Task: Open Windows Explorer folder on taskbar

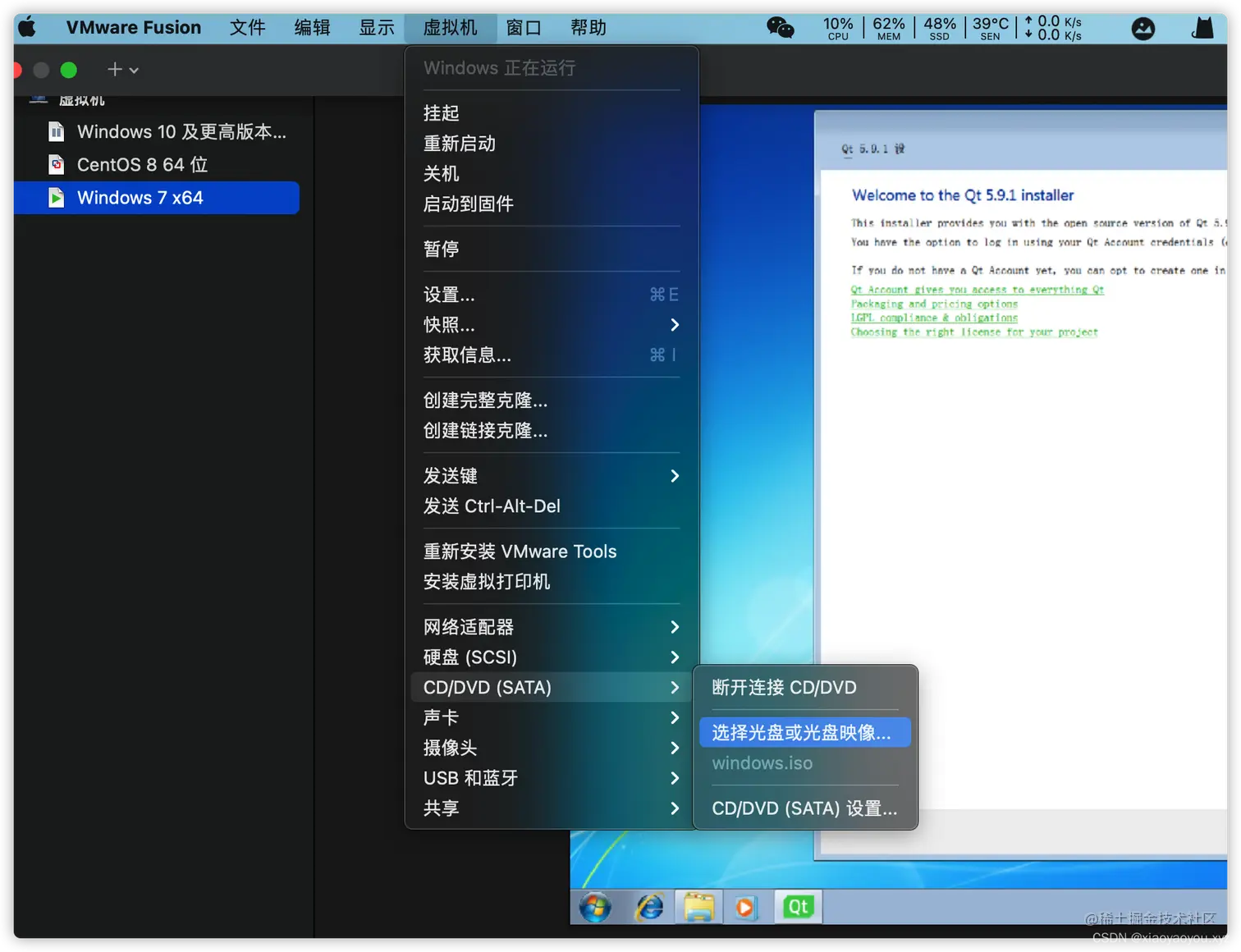Action: [698, 907]
